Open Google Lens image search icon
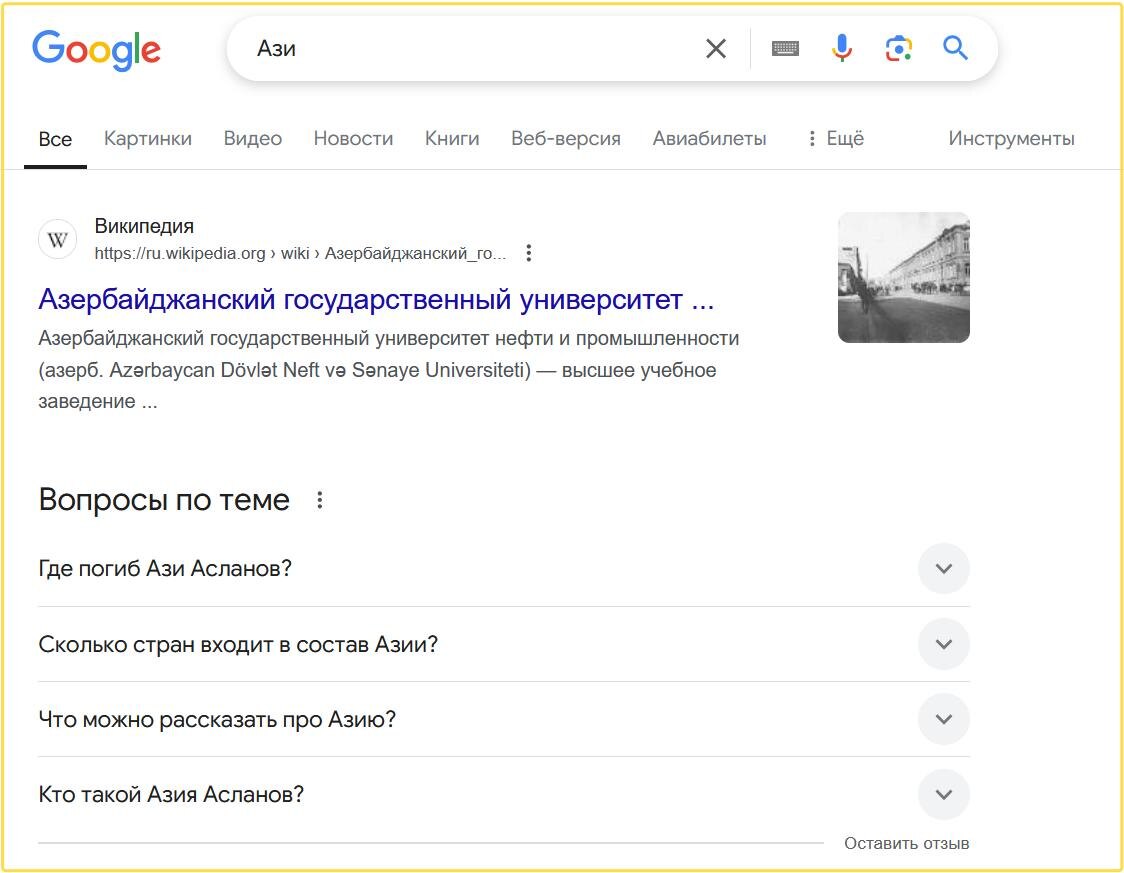Viewport: 1124px width, 873px height. pos(898,49)
